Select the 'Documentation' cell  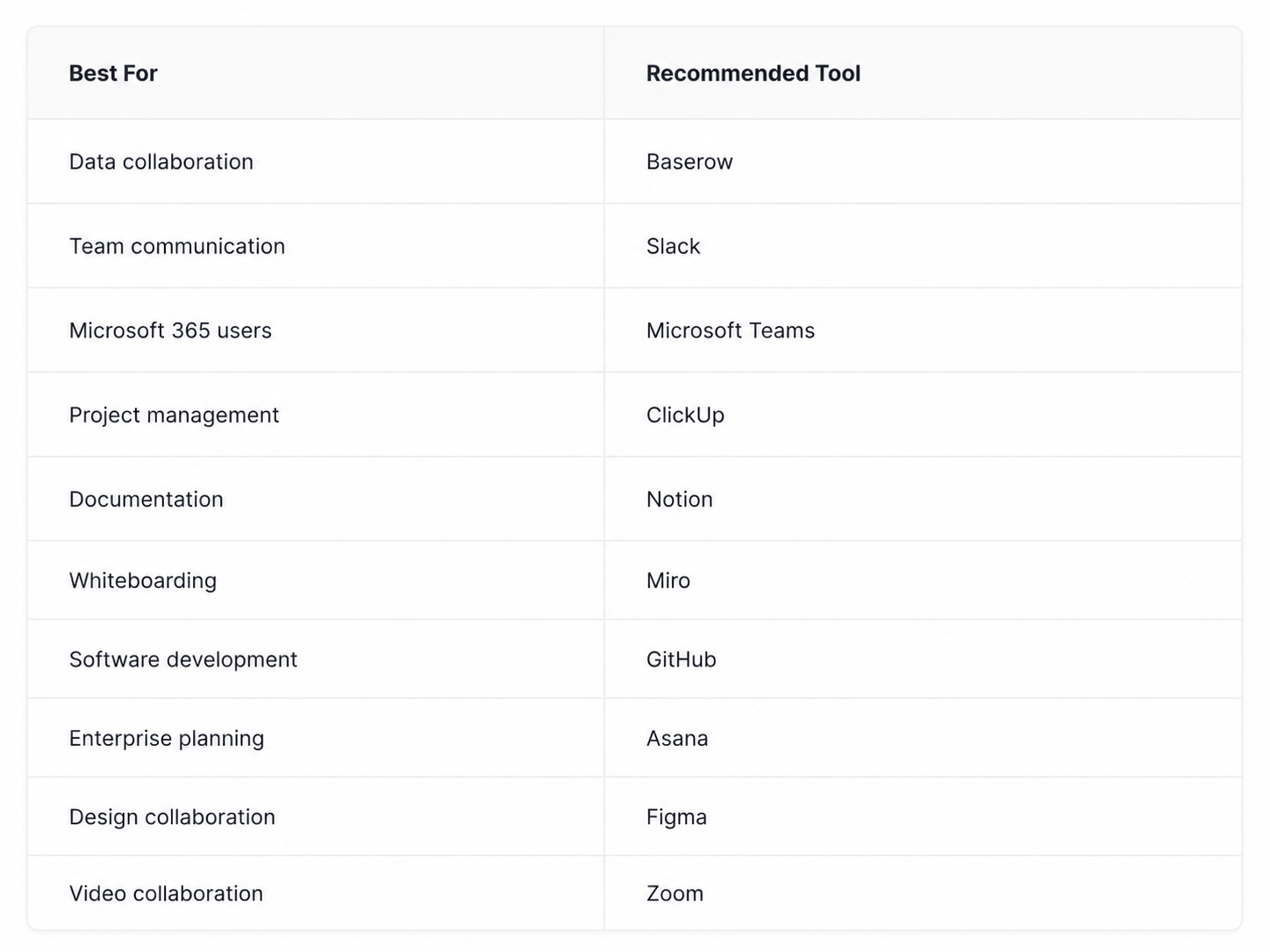click(x=316, y=499)
